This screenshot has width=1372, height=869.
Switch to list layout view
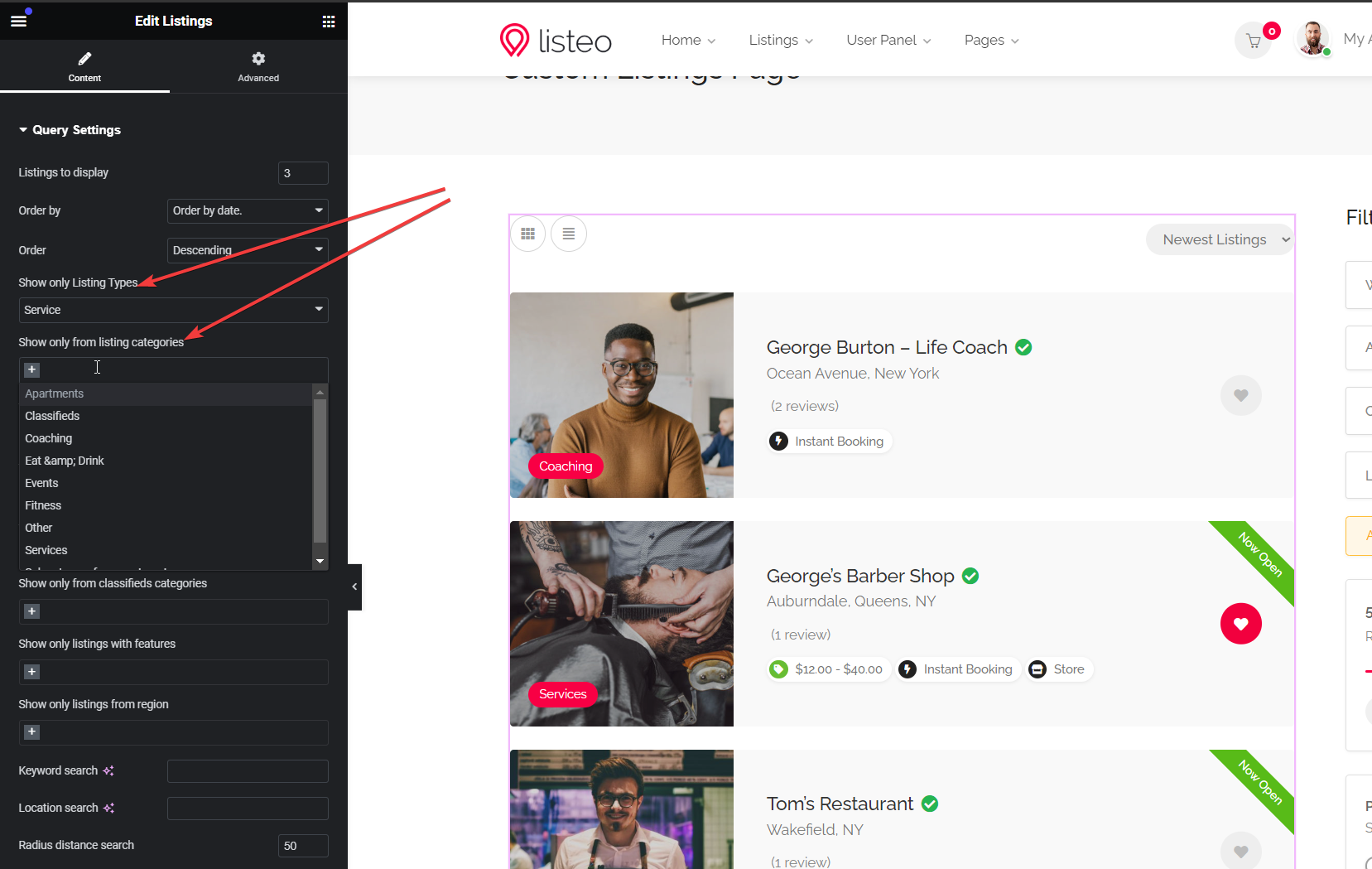pyautogui.click(x=569, y=234)
